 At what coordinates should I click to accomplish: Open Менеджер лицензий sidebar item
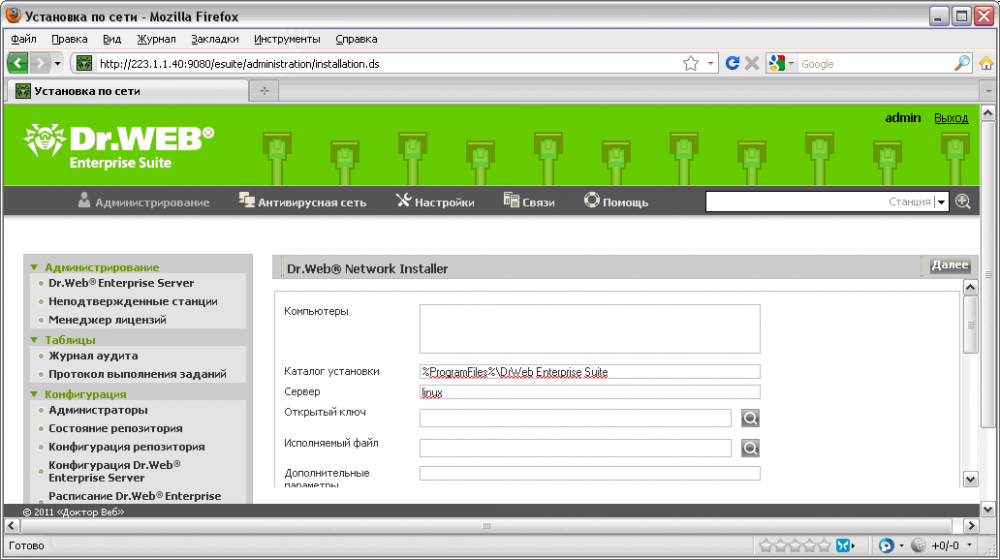107,320
